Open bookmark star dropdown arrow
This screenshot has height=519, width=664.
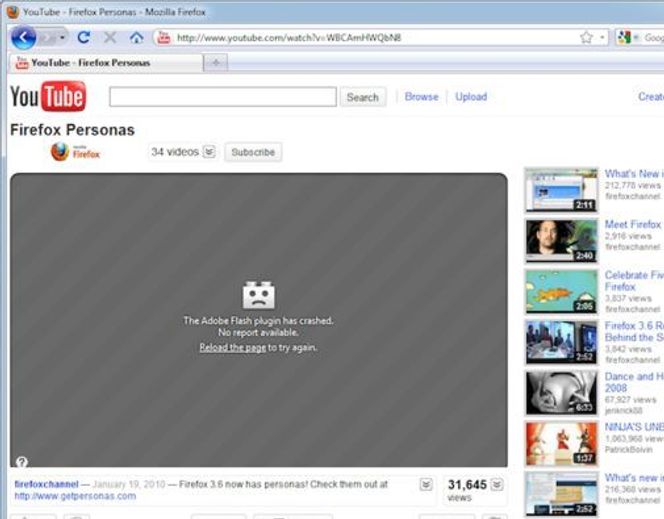pos(602,38)
